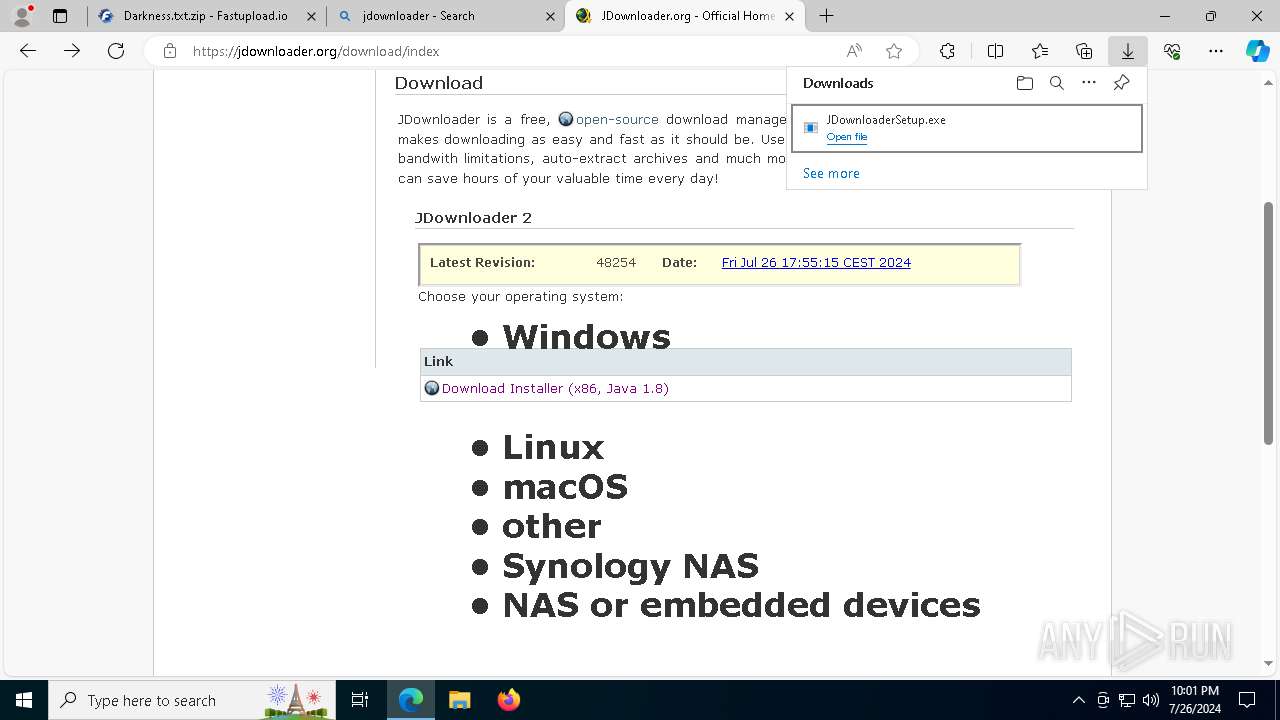Screen dimensions: 1280x720
Task: Open Microsoft Edge from the taskbar
Action: pyautogui.click(x=411, y=700)
